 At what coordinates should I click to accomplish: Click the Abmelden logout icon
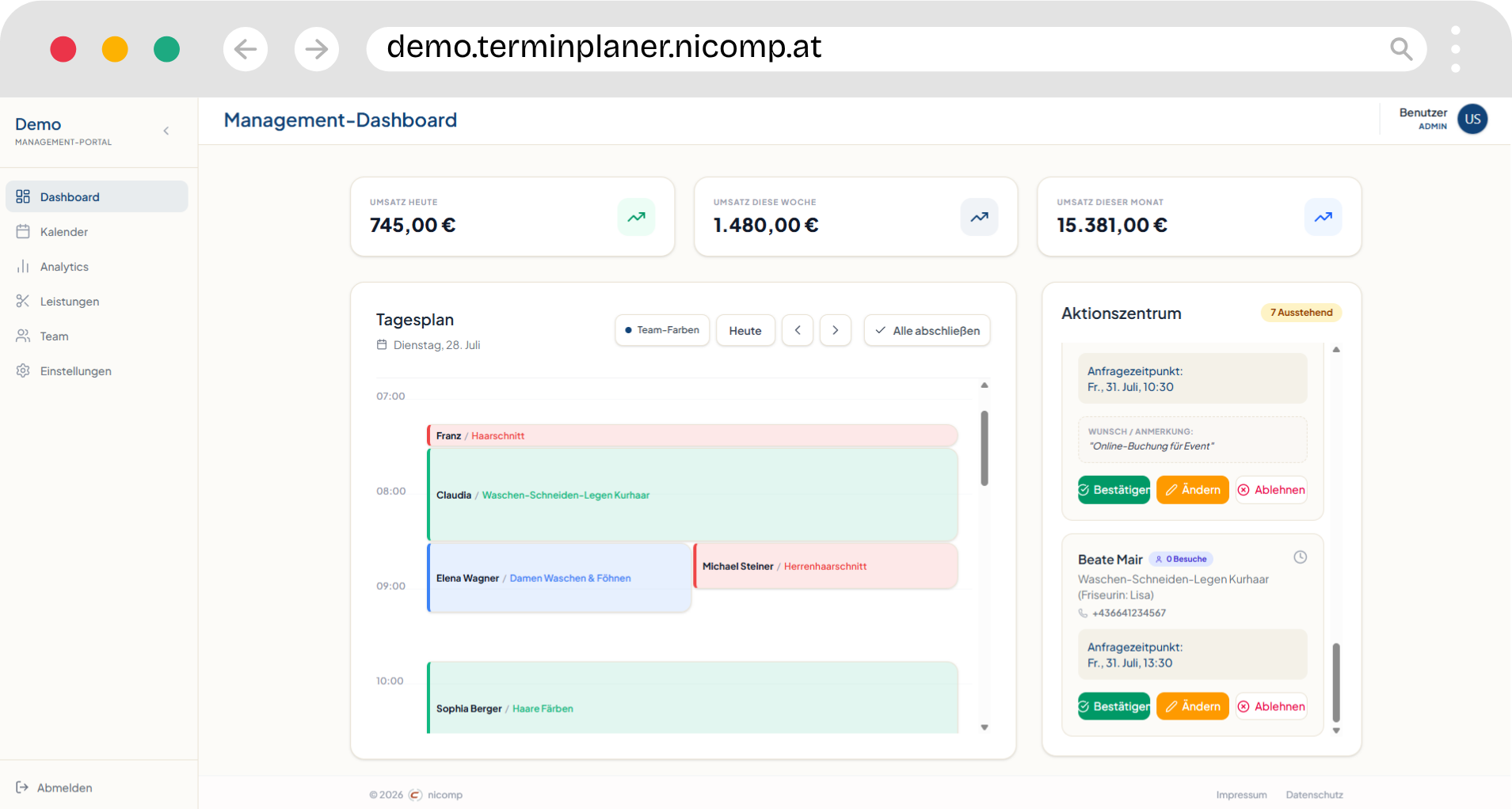point(22,787)
